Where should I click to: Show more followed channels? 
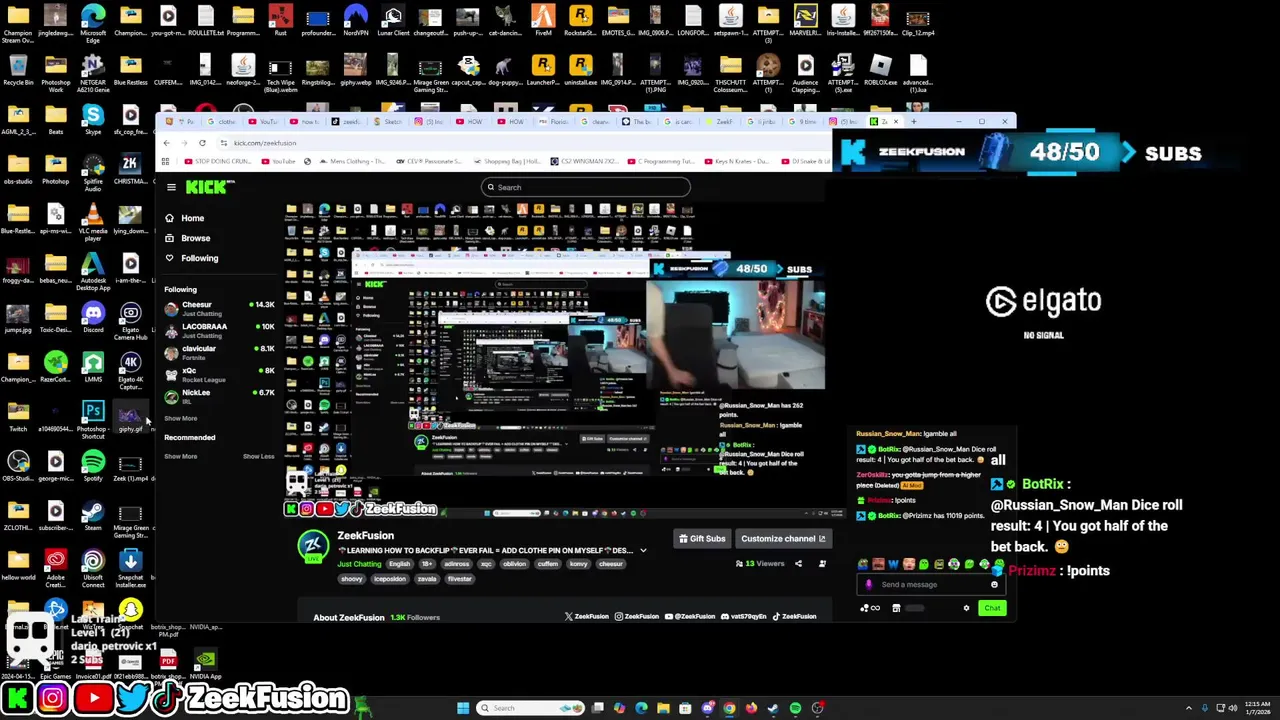pos(181,418)
